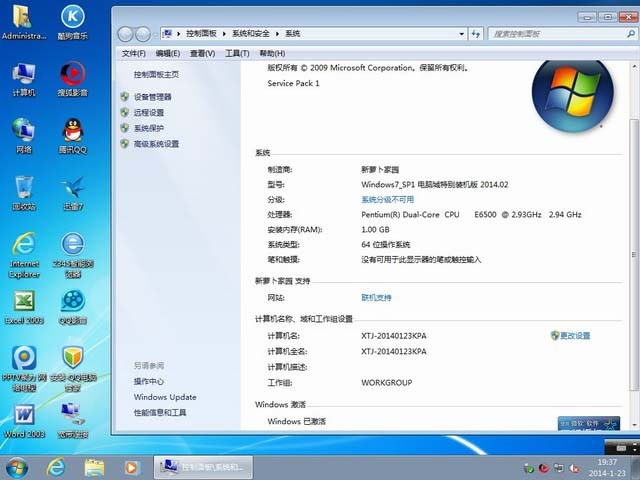Open 远程设置 link
The height and width of the screenshot is (480, 640).
click(149, 113)
